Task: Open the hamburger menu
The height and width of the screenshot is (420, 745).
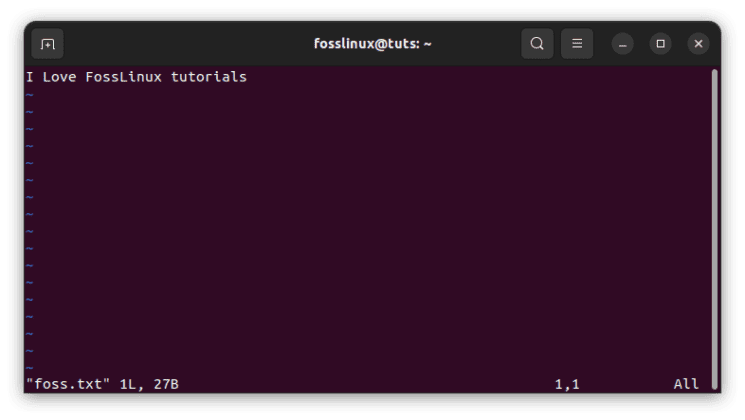Action: pyautogui.click(x=577, y=44)
